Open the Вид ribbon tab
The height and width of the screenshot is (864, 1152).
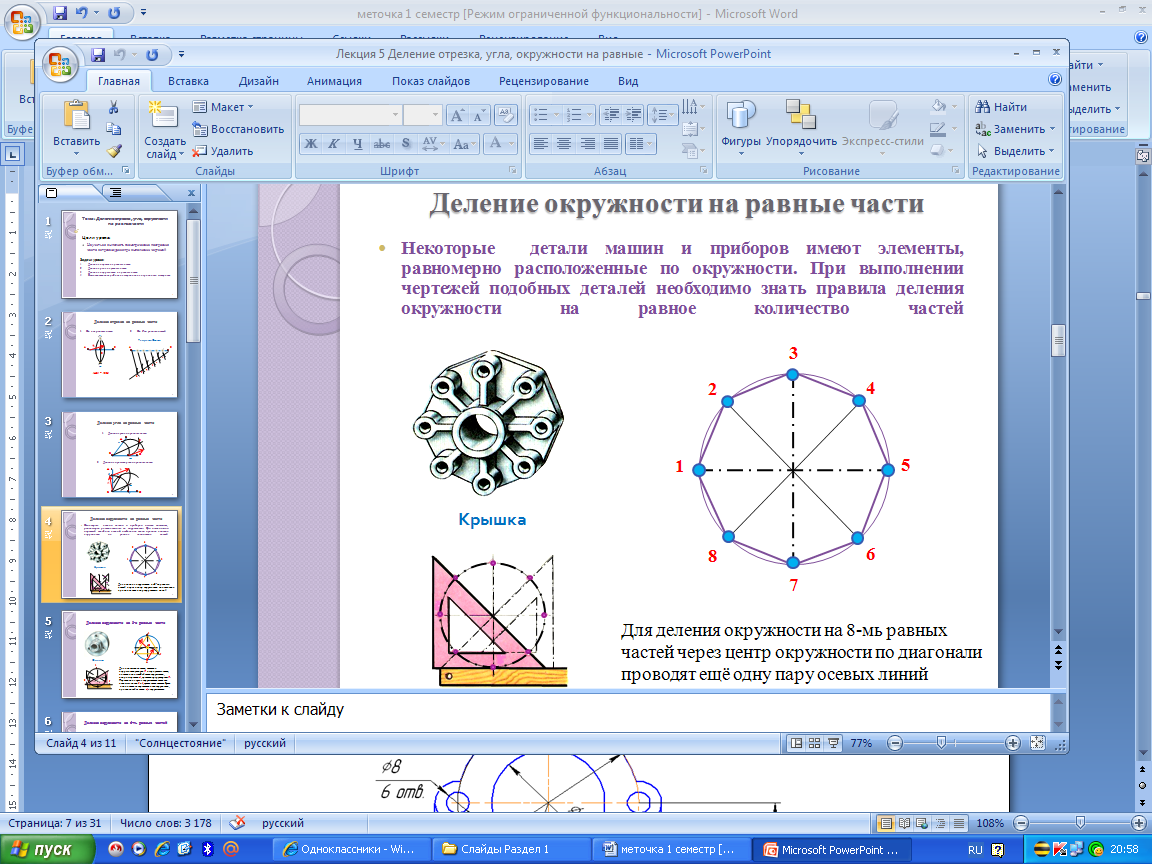coord(628,81)
